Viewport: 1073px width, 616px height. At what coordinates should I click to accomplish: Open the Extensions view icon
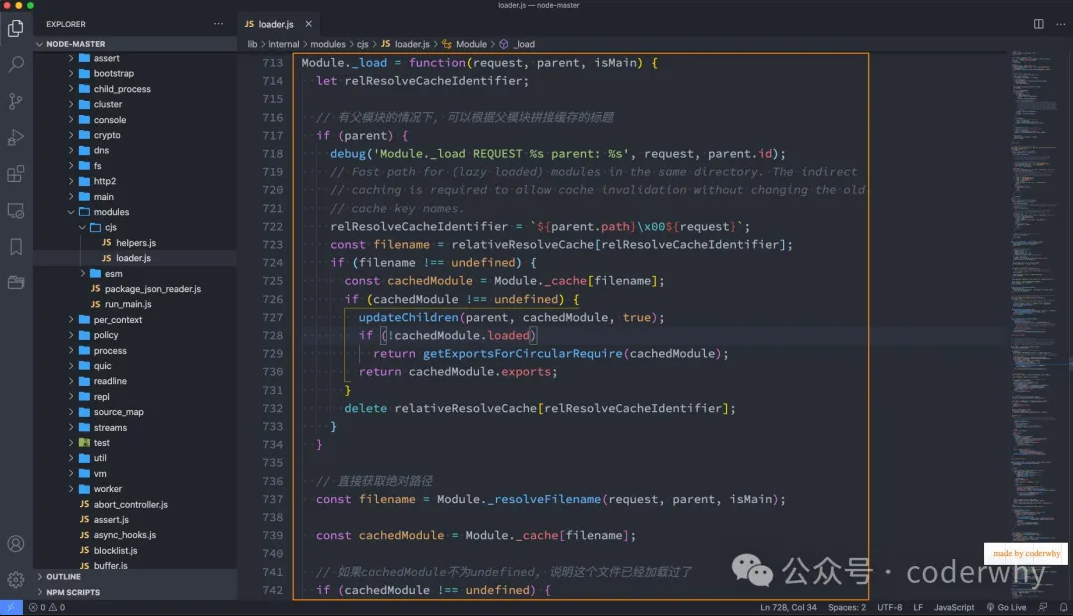[16, 174]
